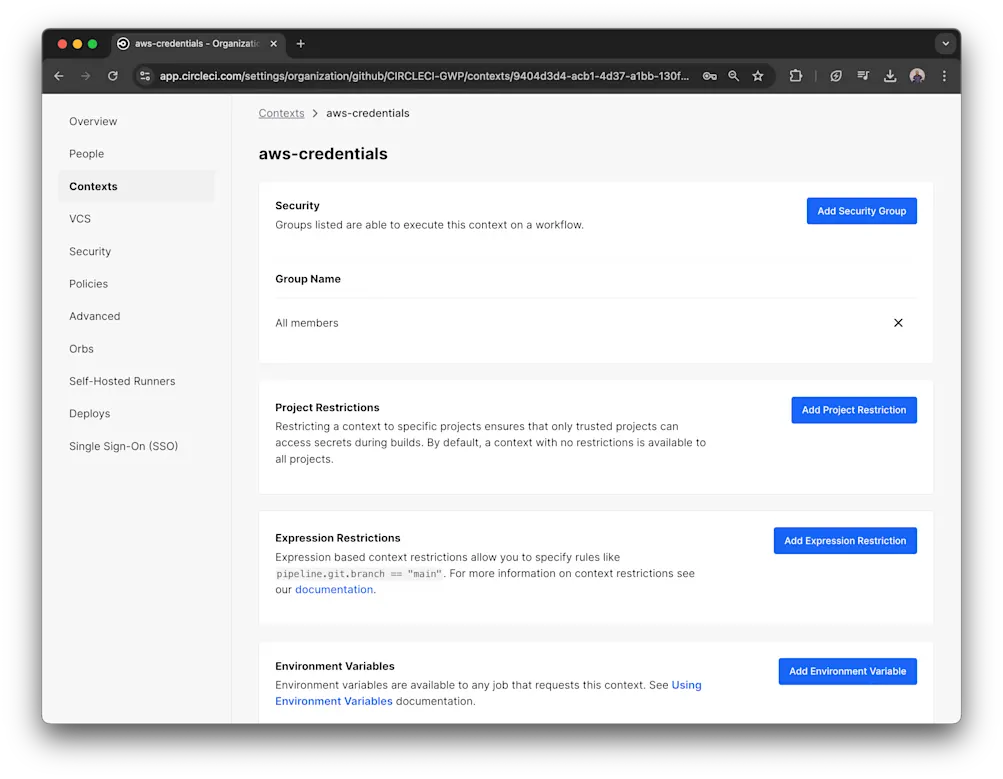
Task: Open the browser extensions puzzle icon
Action: tap(794, 75)
